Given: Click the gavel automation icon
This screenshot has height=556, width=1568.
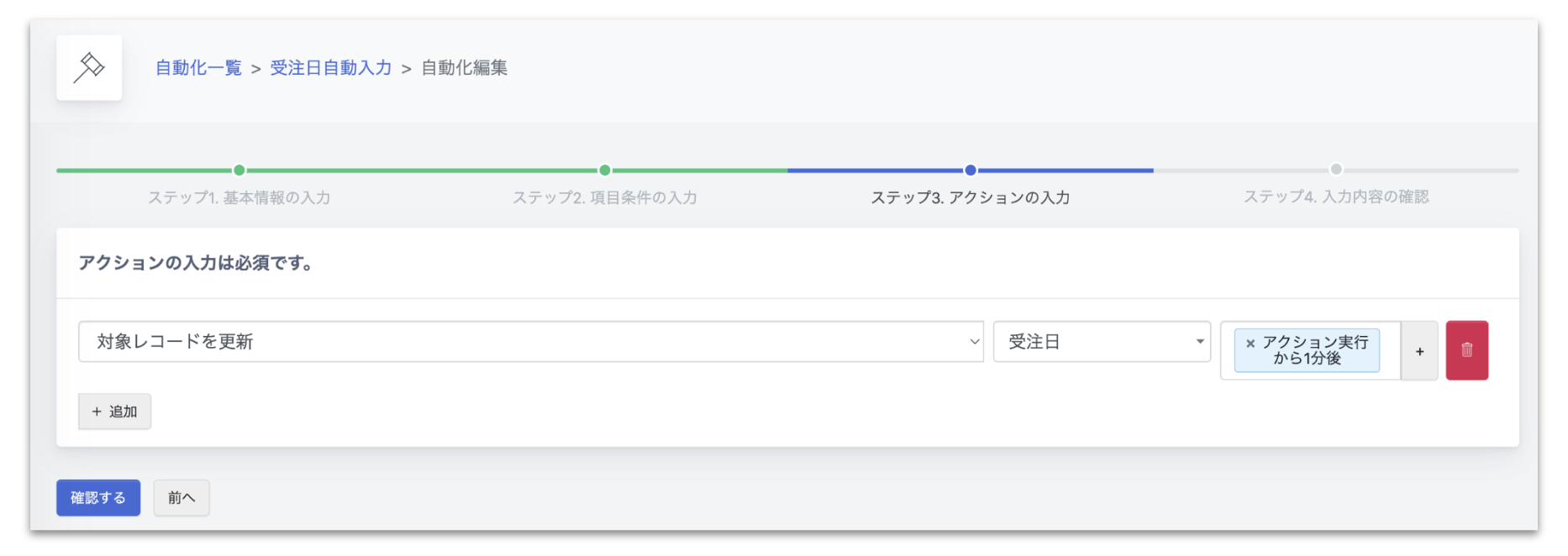Looking at the screenshot, I should point(89,68).
